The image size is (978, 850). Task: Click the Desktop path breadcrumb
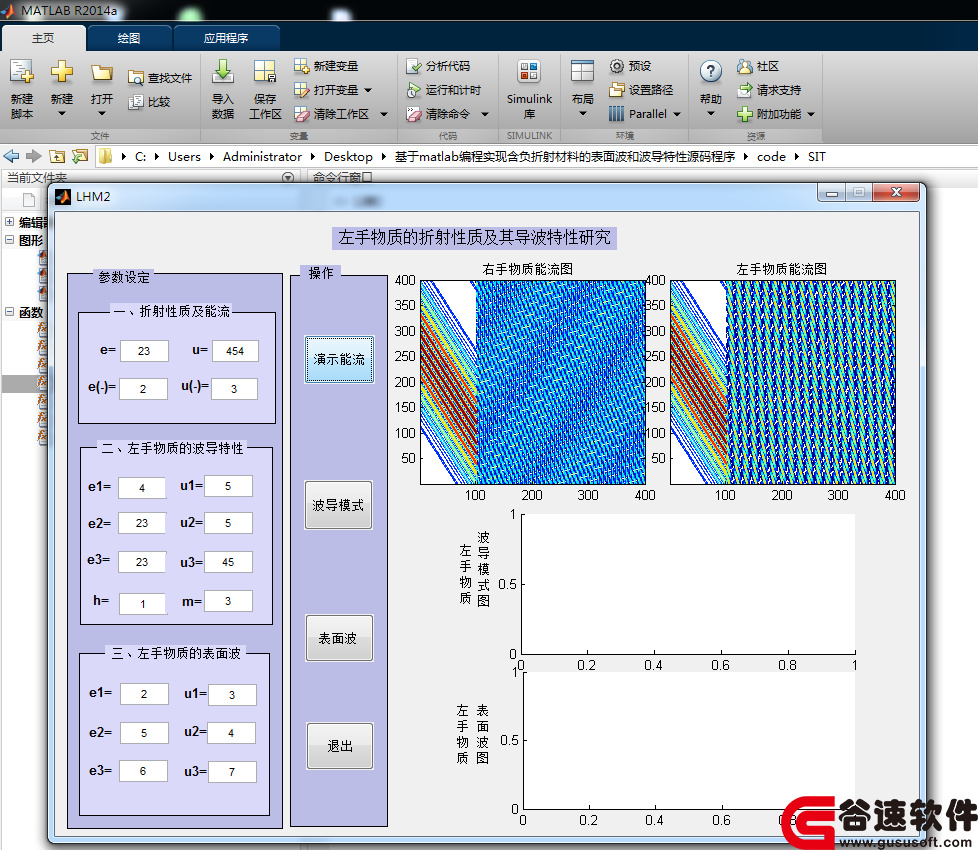pos(348,157)
